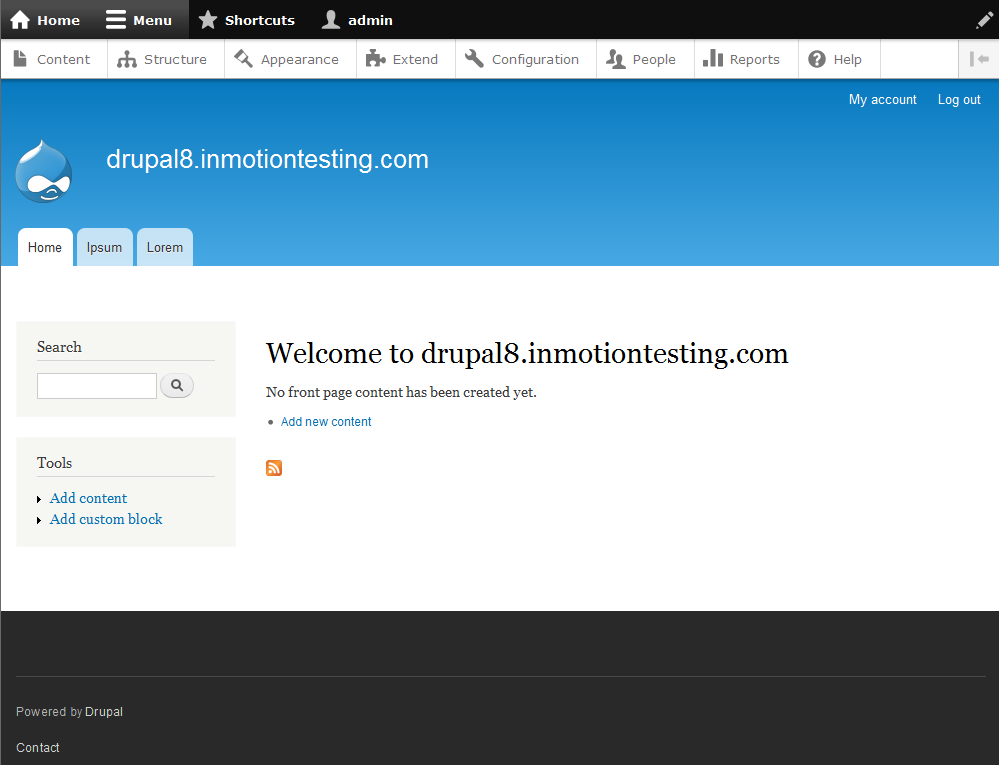999x765 pixels.
Task: Click the drupal8.inmotiontesting.com site name
Action: pyautogui.click(x=268, y=159)
